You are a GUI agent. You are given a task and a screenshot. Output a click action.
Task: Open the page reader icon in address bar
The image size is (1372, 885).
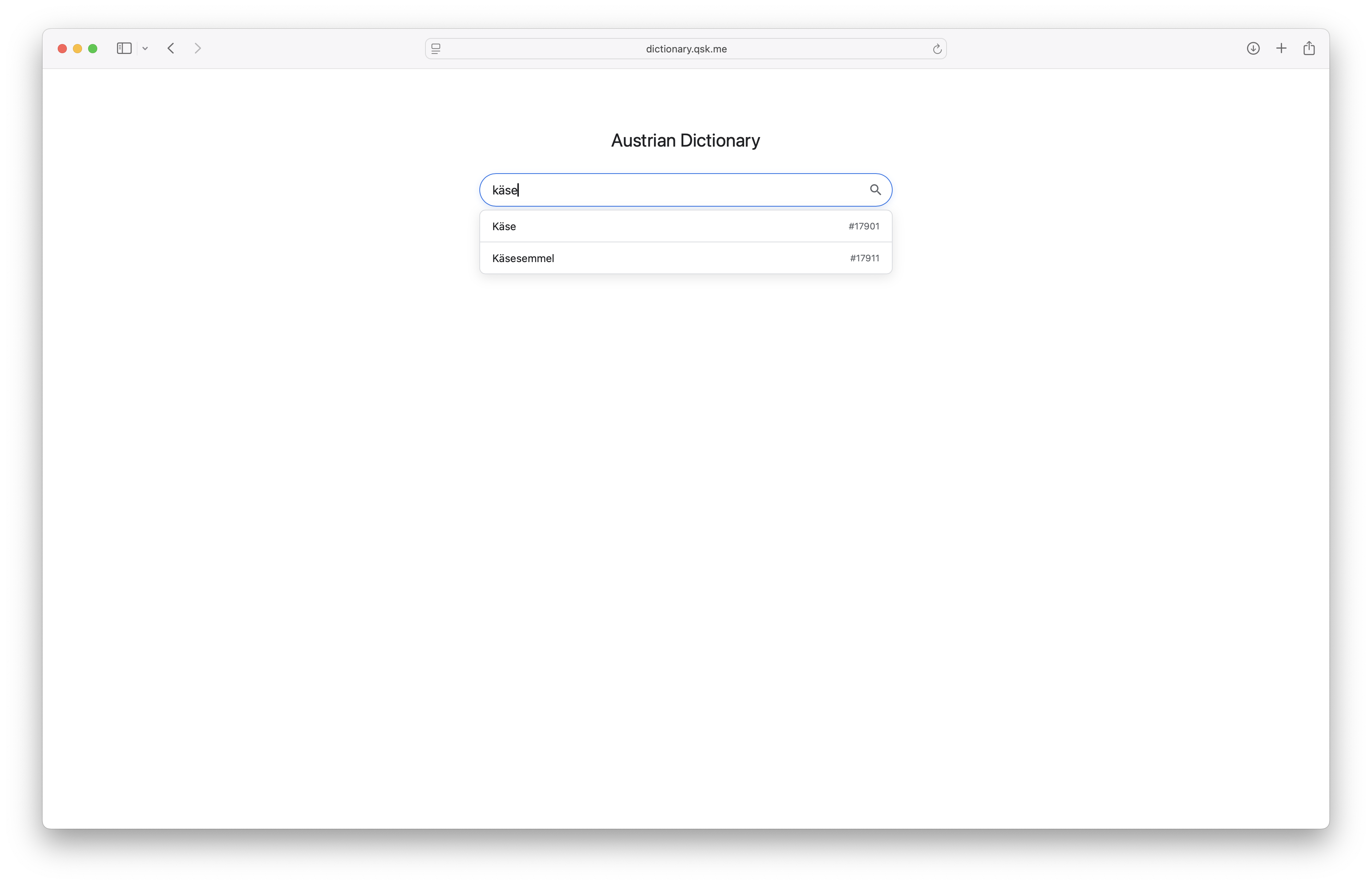pyautogui.click(x=436, y=49)
